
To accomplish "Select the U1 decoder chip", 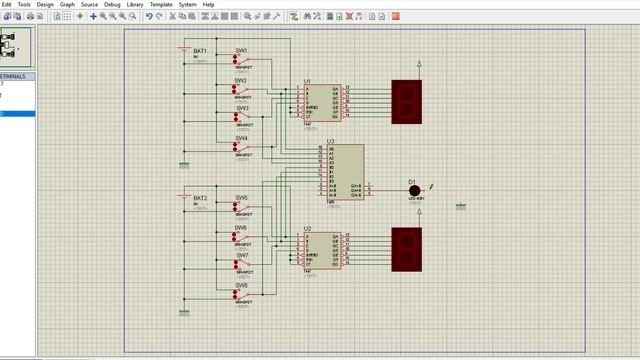I will point(322,103).
